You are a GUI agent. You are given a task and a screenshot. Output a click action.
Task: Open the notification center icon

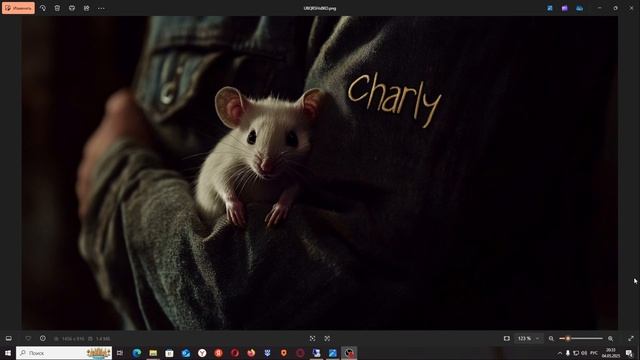[x=629, y=353]
